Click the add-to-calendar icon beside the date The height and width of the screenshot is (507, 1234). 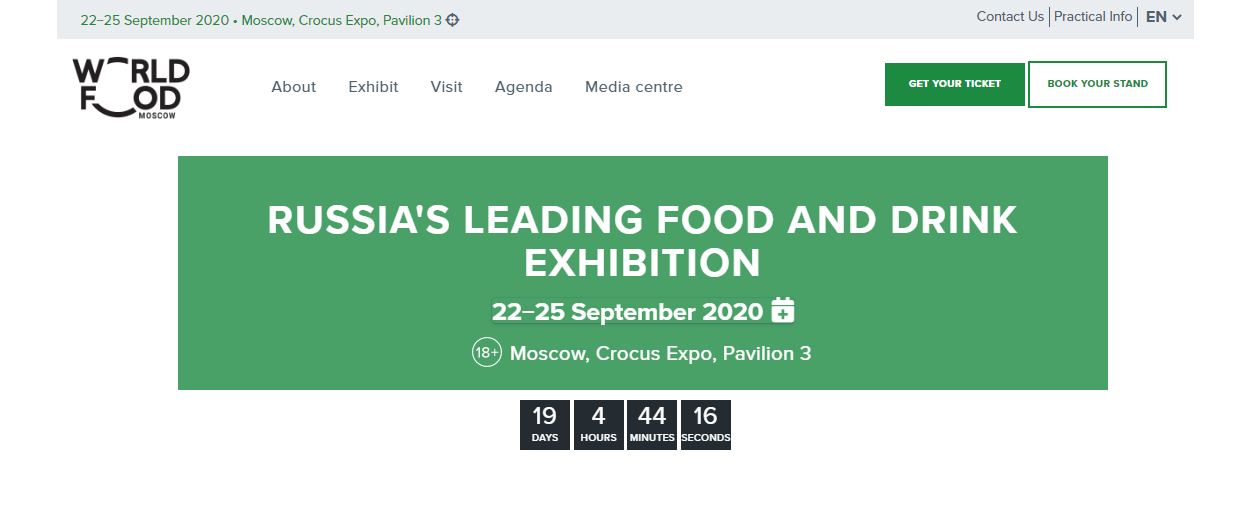coord(783,311)
